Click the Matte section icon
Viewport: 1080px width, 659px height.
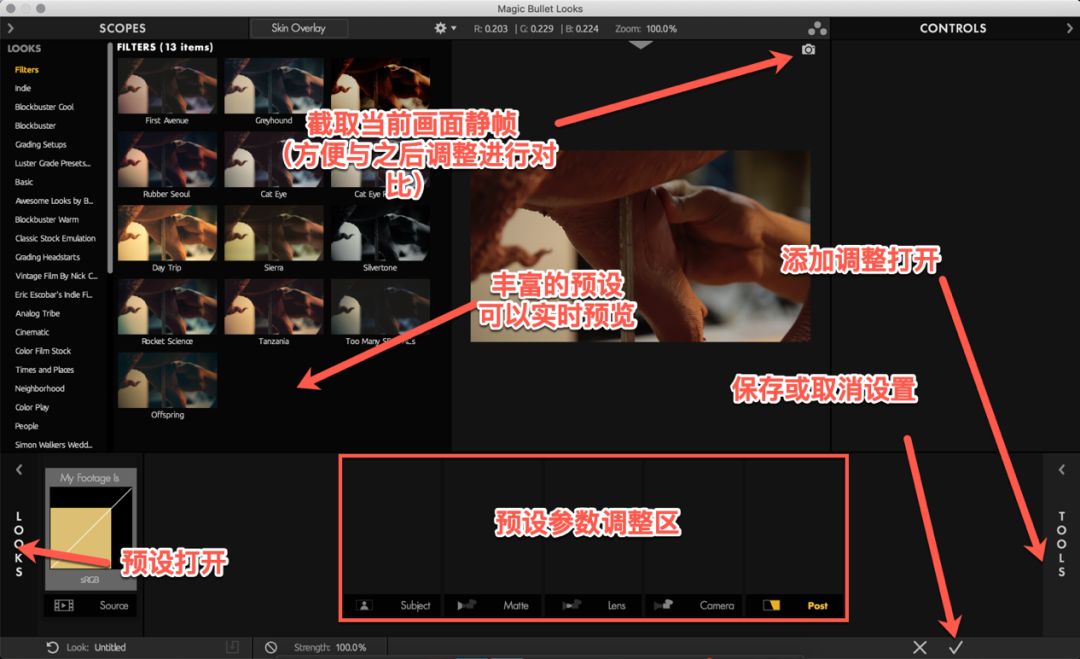(466, 605)
